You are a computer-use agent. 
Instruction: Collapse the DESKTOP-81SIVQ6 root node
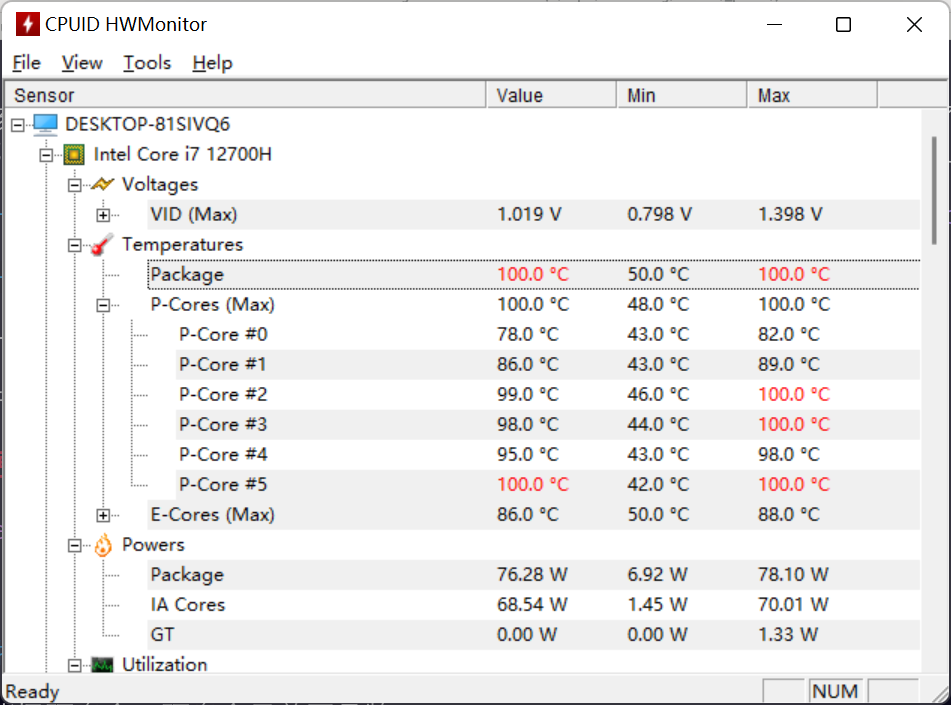click(x=18, y=125)
